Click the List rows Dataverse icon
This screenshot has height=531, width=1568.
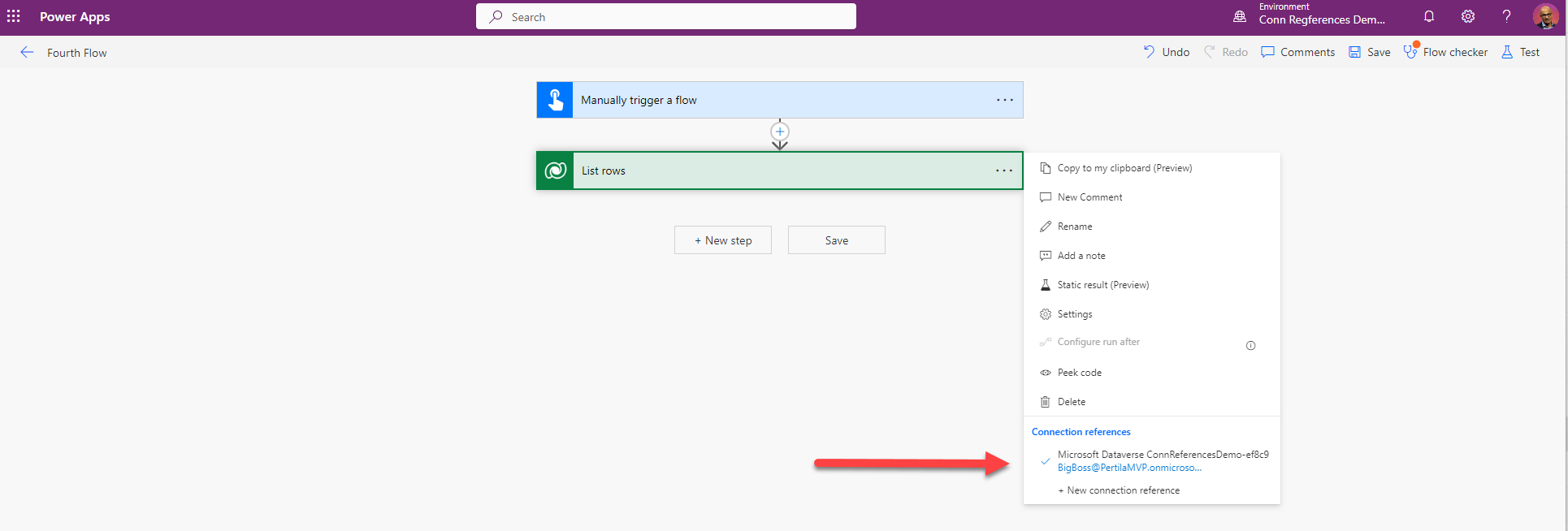click(x=555, y=171)
